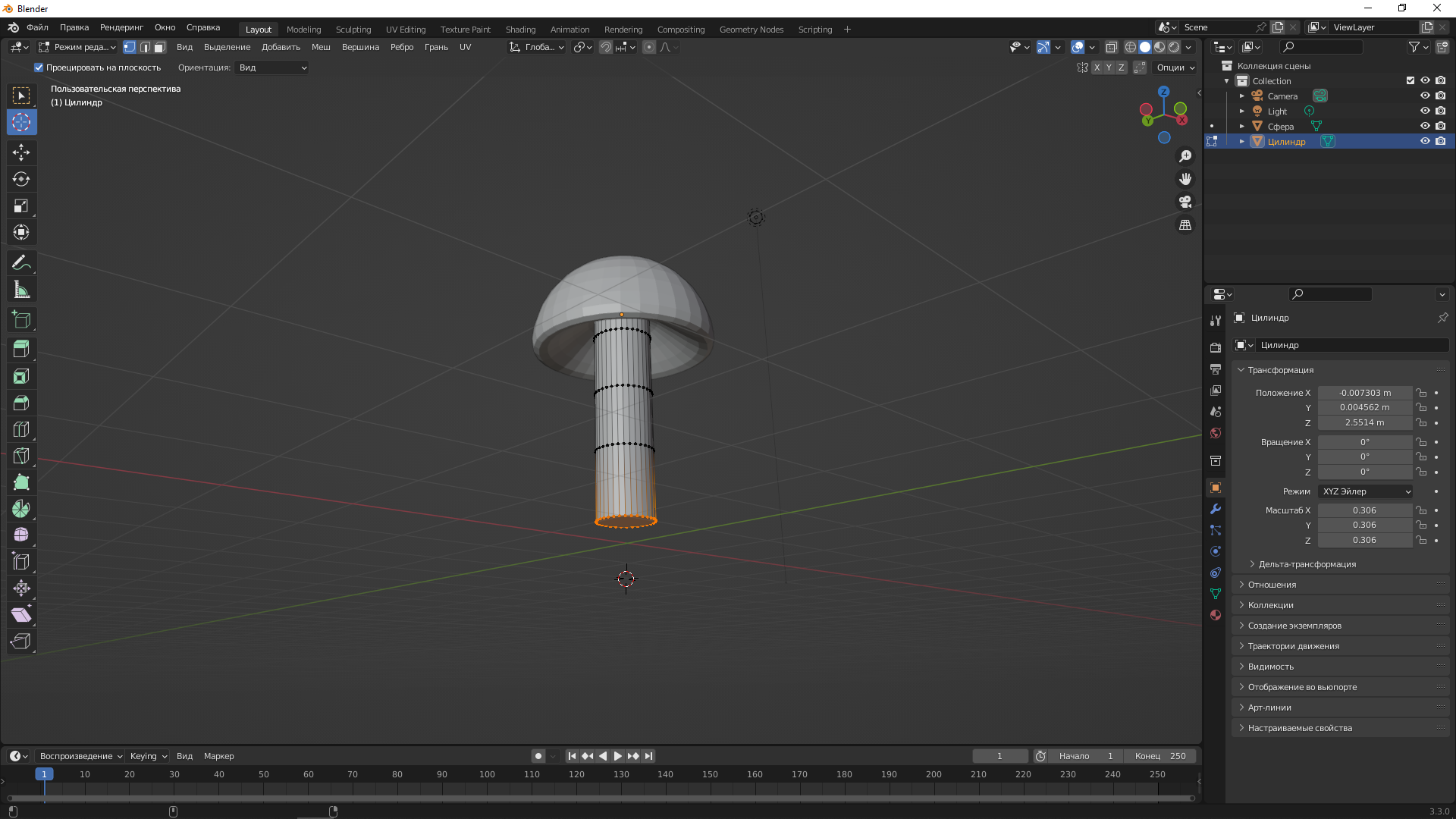Select the Measure tool
This screenshot has height=819, width=1456.
coord(21,290)
